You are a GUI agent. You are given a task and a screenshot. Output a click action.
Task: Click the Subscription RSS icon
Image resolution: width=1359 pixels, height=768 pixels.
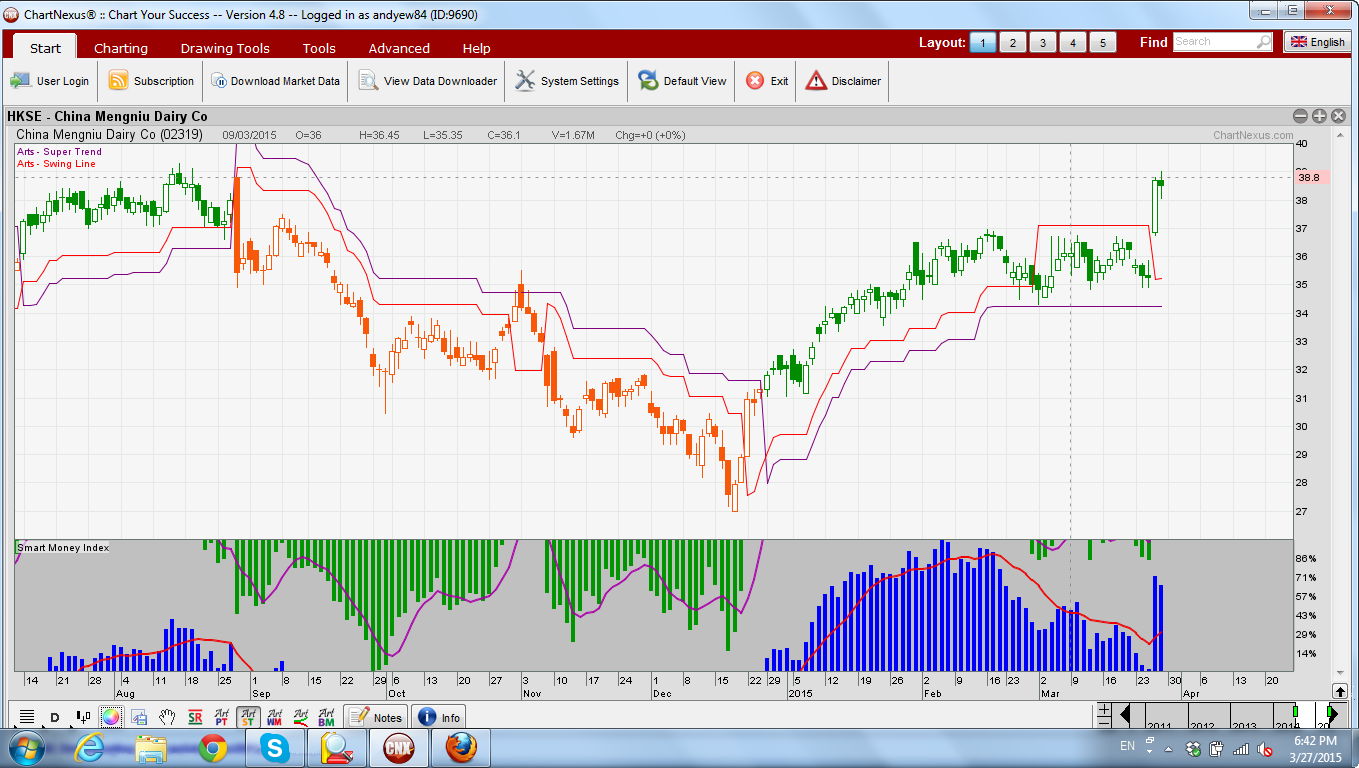118,81
